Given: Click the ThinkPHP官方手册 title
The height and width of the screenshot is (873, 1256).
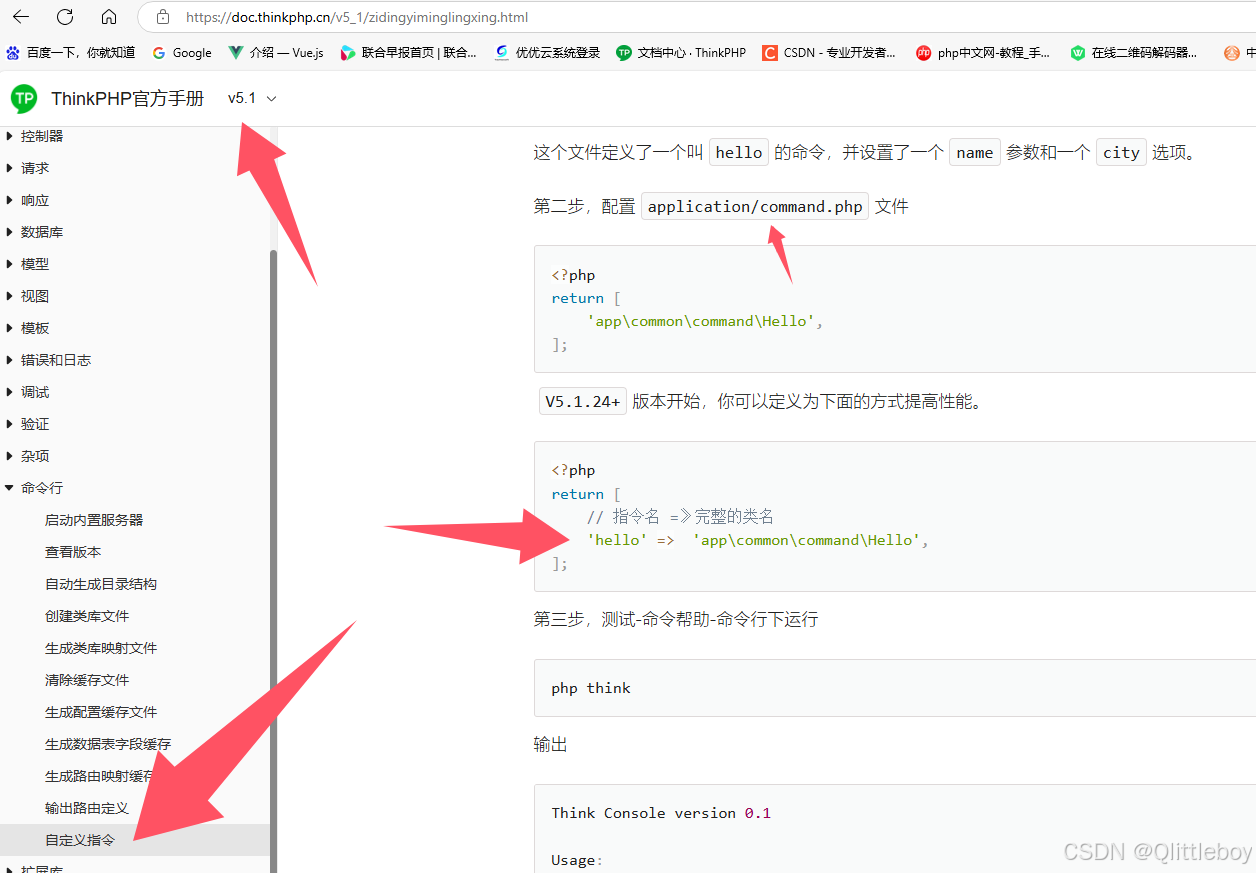Looking at the screenshot, I should (128, 98).
